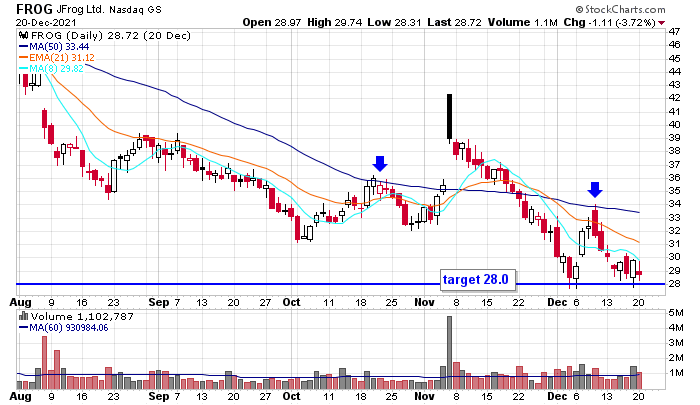The width and height of the screenshot is (700, 405).
Task: Click price axis label 33
Action: (x=674, y=217)
